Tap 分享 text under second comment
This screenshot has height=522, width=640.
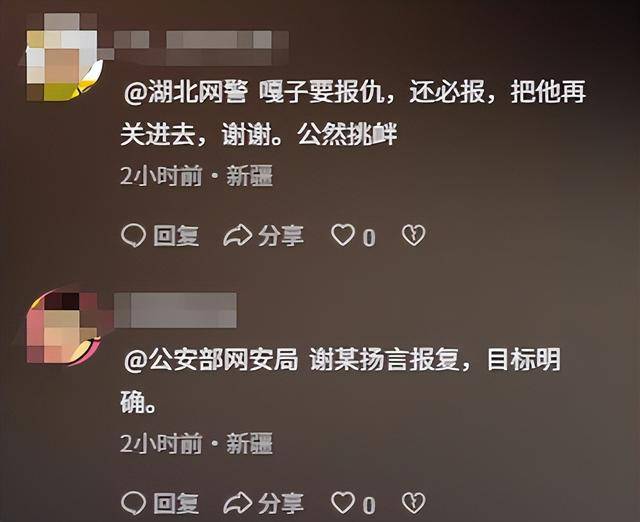pyautogui.click(x=280, y=503)
